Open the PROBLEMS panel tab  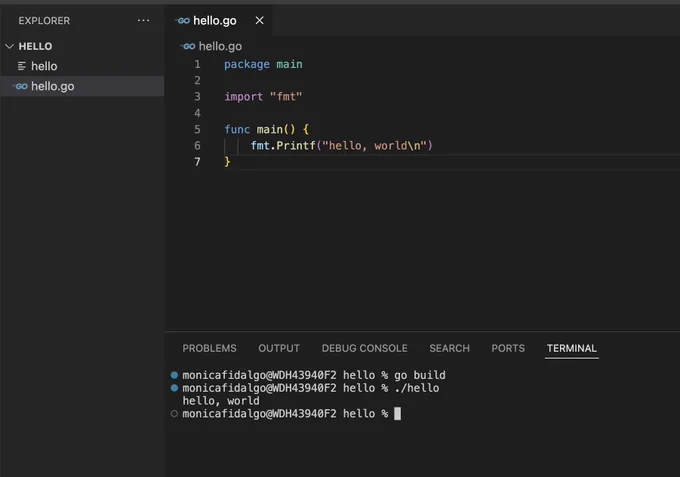click(209, 348)
